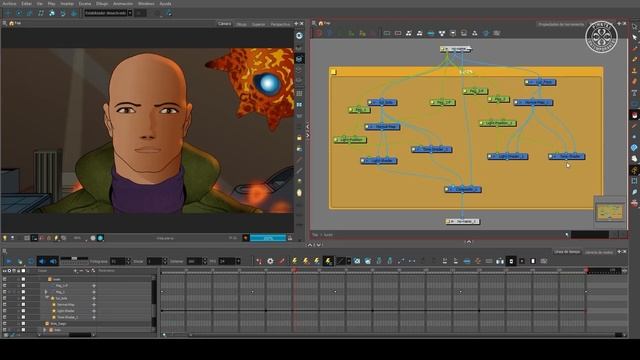The width and height of the screenshot is (640, 360).
Task: Click the white gear icon in timeline toolbar
Action: coord(270,261)
